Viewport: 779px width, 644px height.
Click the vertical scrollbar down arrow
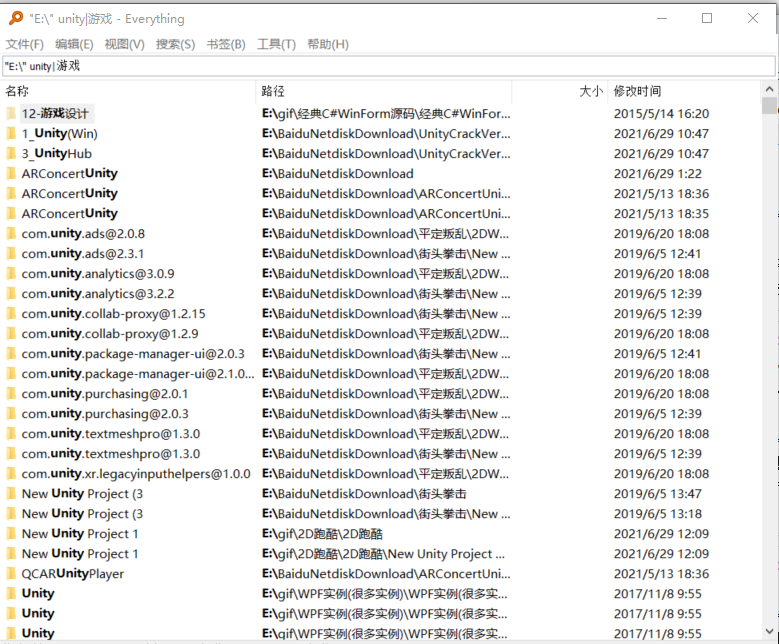(769, 632)
